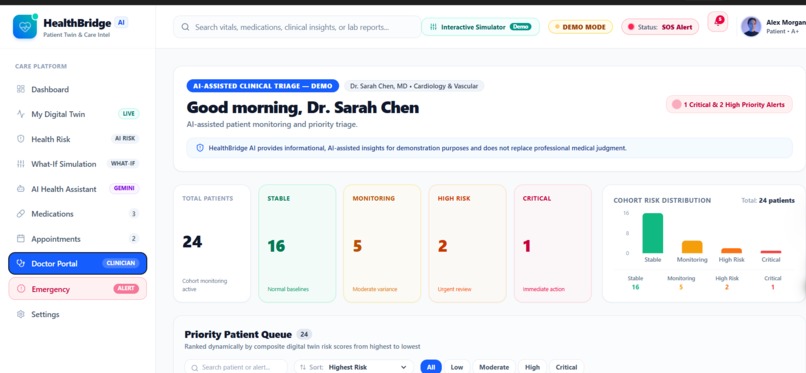Image resolution: width=806 pixels, height=373 pixels.
Task: Open the notifications bell icon
Action: coord(718,22)
